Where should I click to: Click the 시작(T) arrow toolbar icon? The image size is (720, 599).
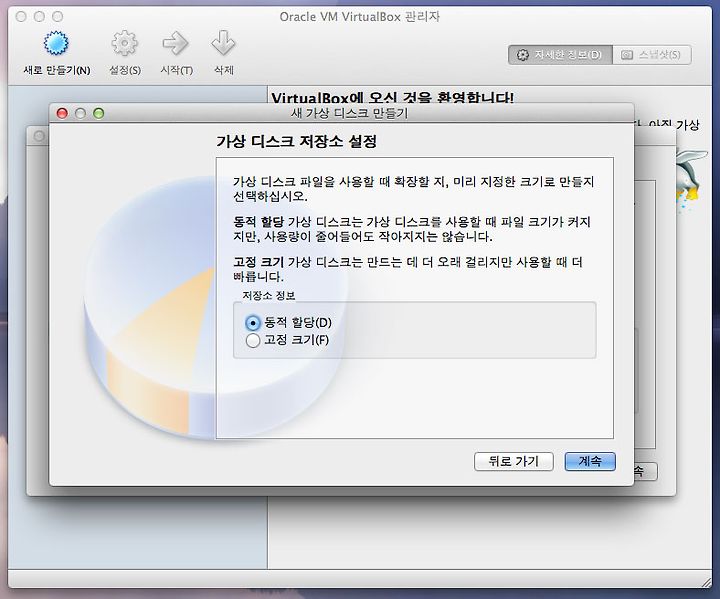(176, 43)
